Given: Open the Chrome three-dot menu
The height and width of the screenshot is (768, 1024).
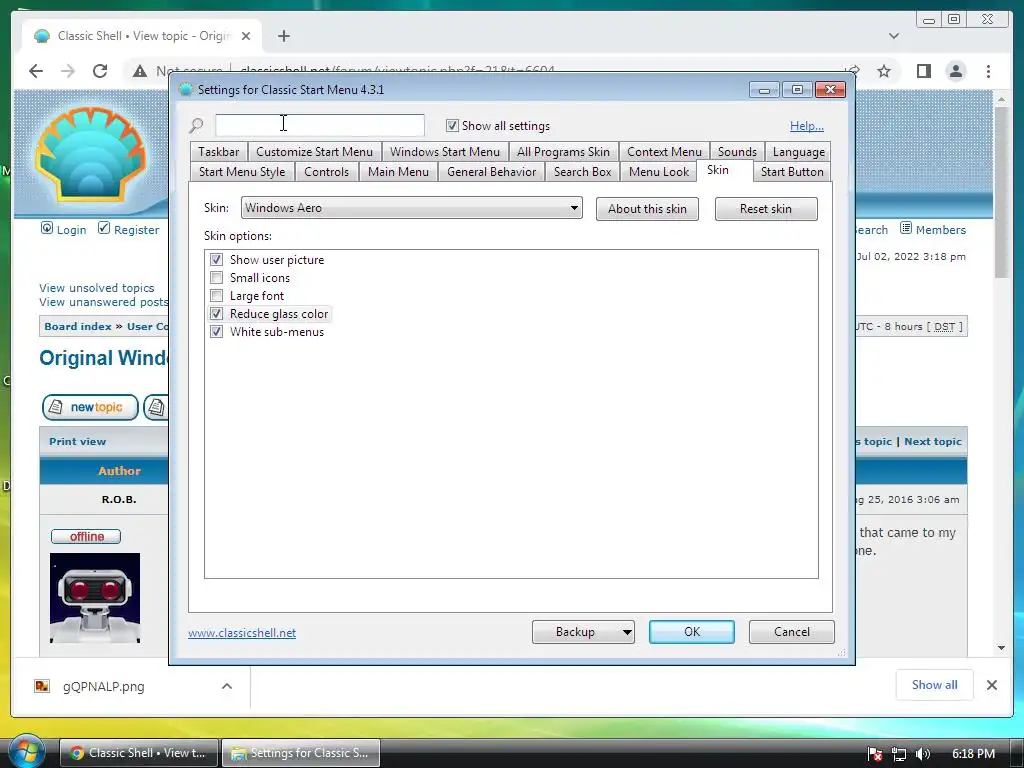Looking at the screenshot, I should (989, 71).
